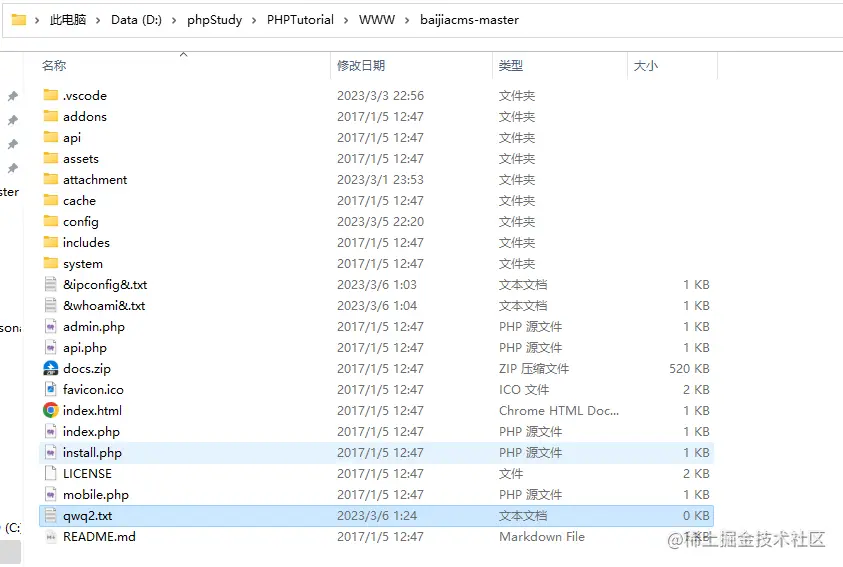The image size is (843, 567).
Task: Click the attachment folder icon
Action: [51, 179]
